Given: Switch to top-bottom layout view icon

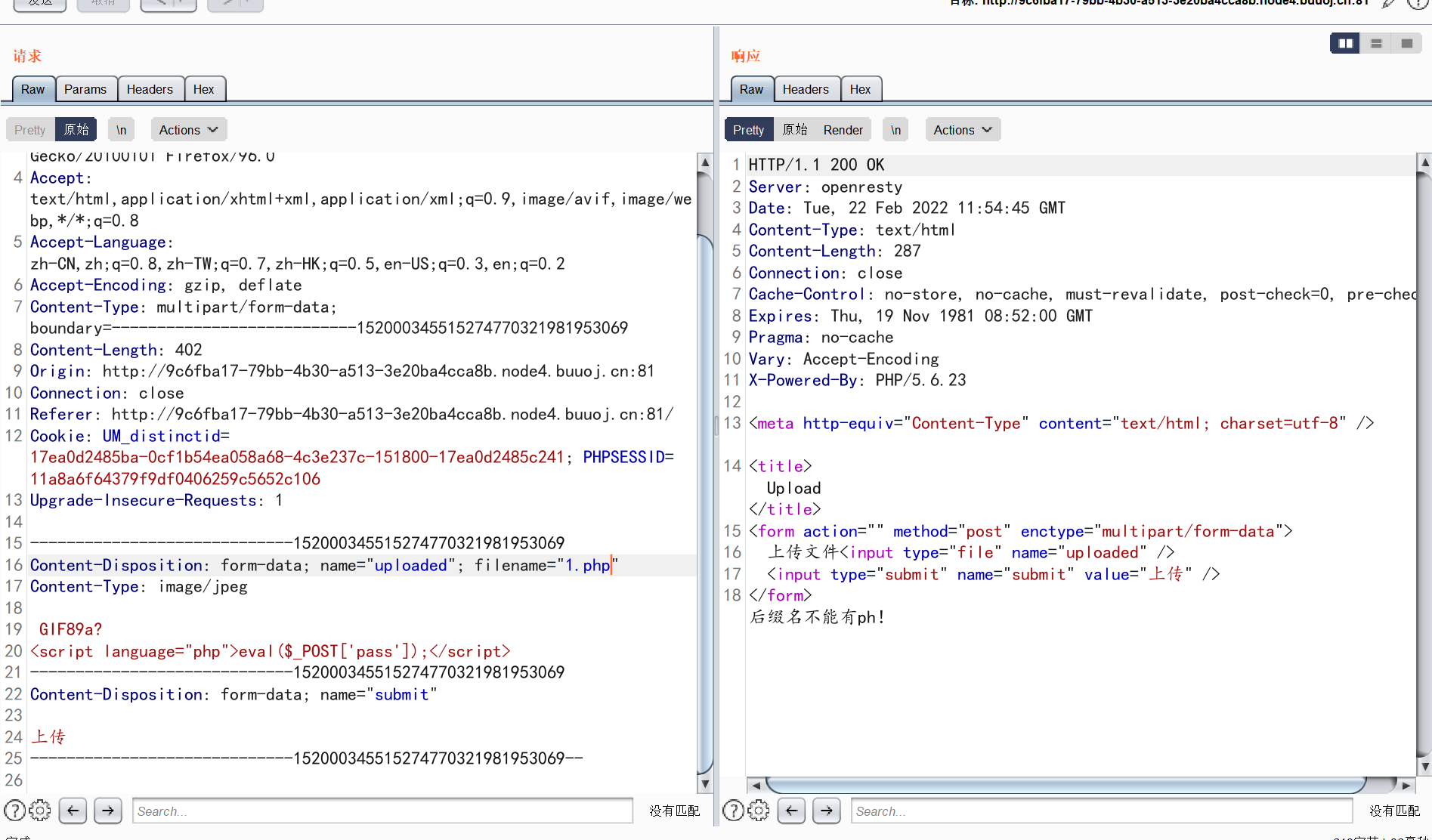Looking at the screenshot, I should (1376, 44).
